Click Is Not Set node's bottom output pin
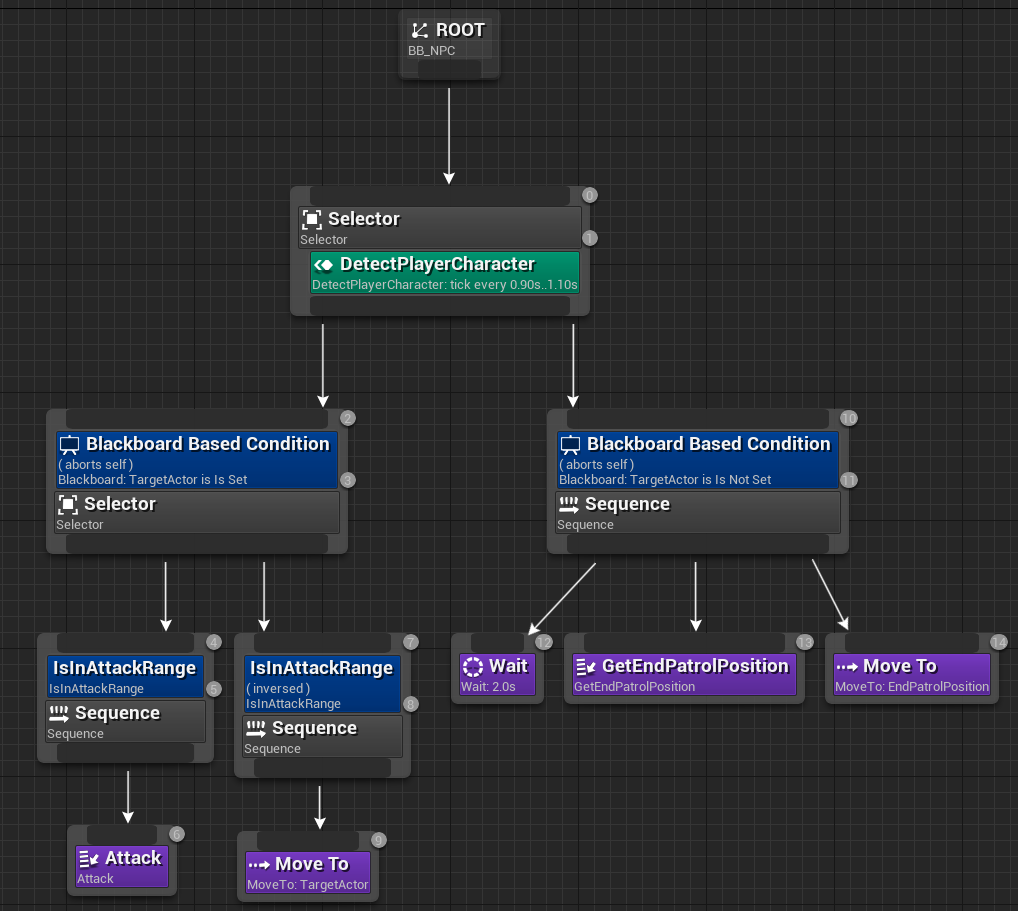1018x911 pixels. coord(698,544)
